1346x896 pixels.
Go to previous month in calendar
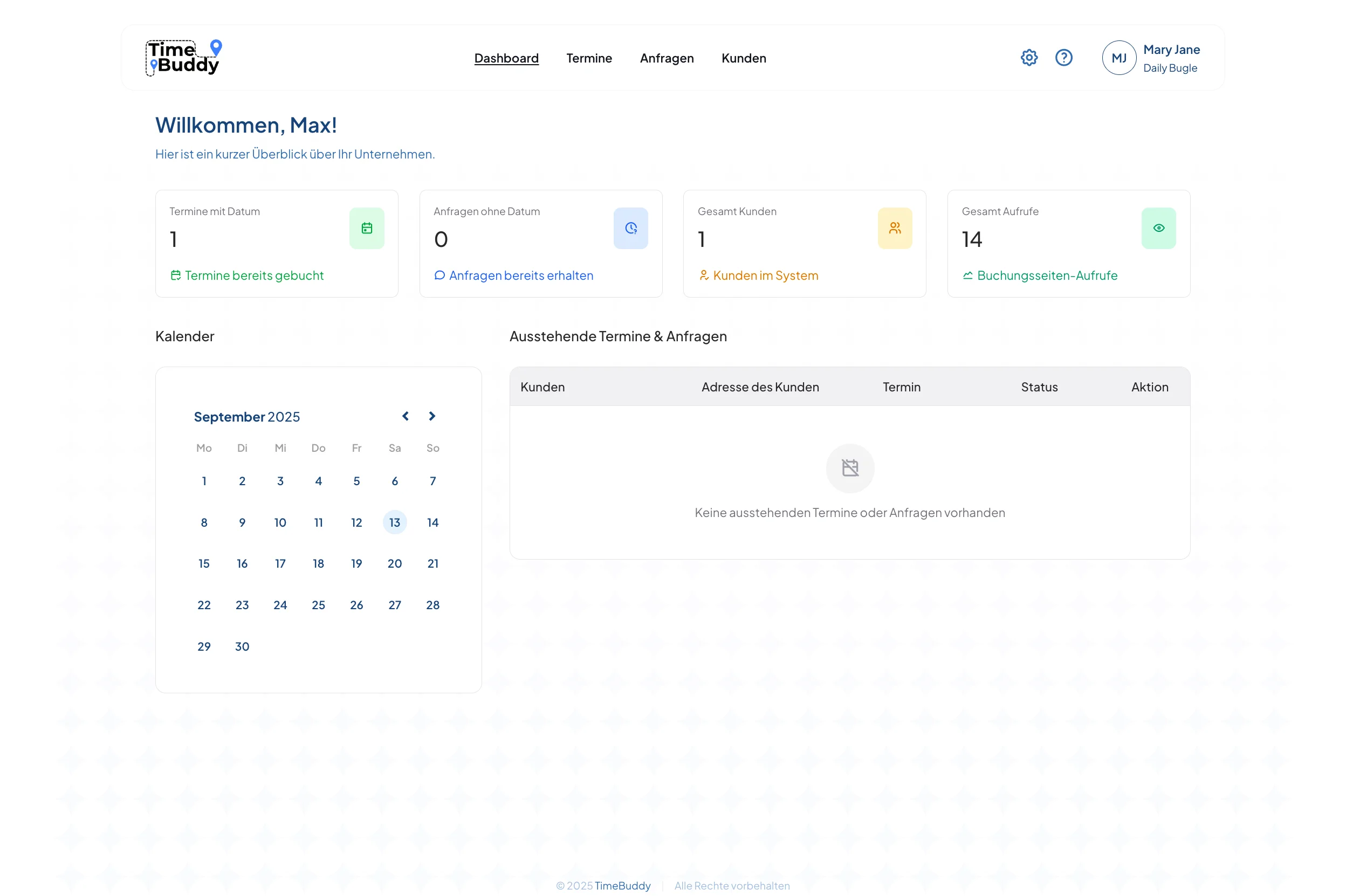(x=405, y=416)
